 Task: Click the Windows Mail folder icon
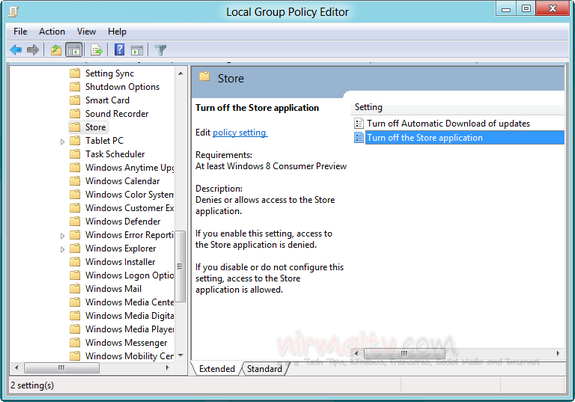[x=75, y=289]
